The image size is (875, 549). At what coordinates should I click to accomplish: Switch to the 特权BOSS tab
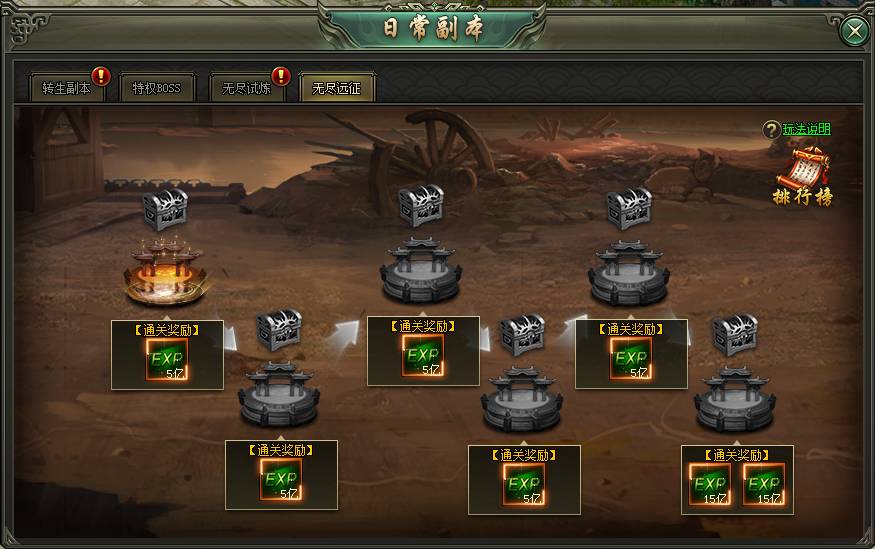pos(157,88)
